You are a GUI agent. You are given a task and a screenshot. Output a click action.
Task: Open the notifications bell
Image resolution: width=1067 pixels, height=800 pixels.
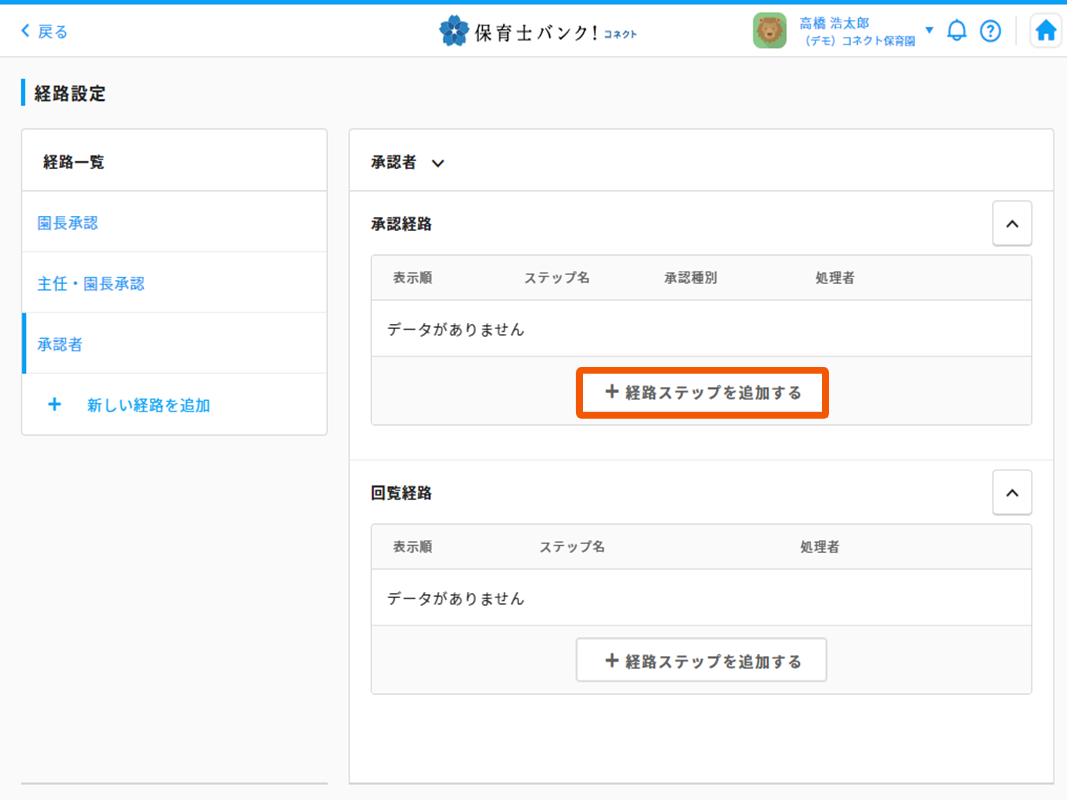(957, 31)
